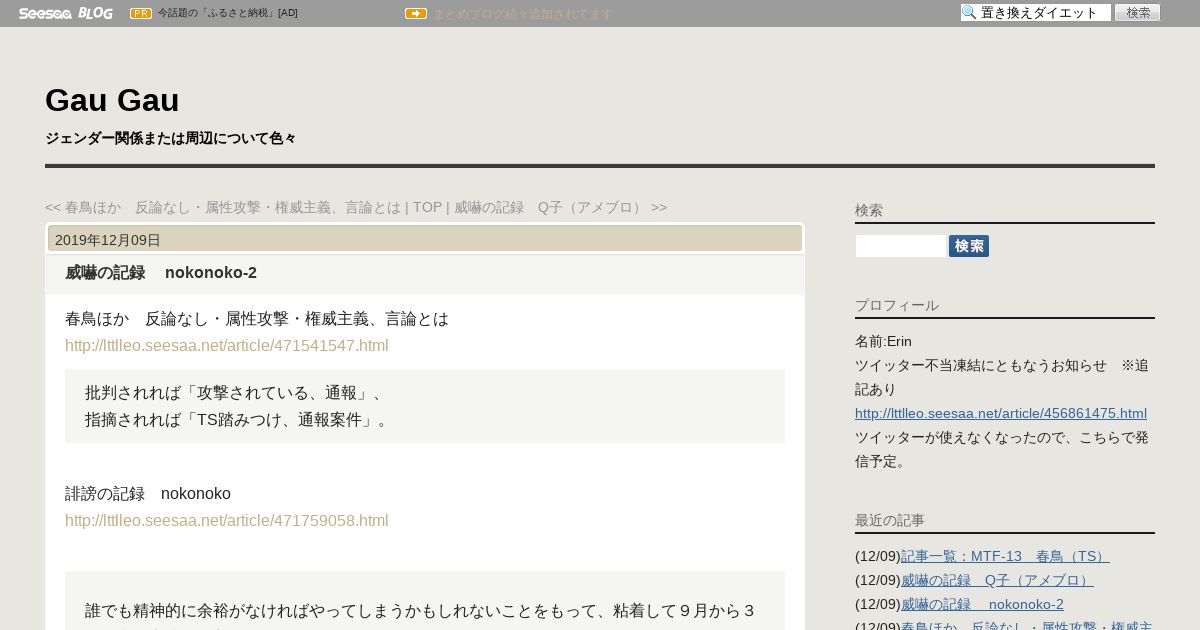The width and height of the screenshot is (1200, 630).
Task: Go to next article 威嚇の記録 Q子（アメブロ）
Action: click(560, 207)
